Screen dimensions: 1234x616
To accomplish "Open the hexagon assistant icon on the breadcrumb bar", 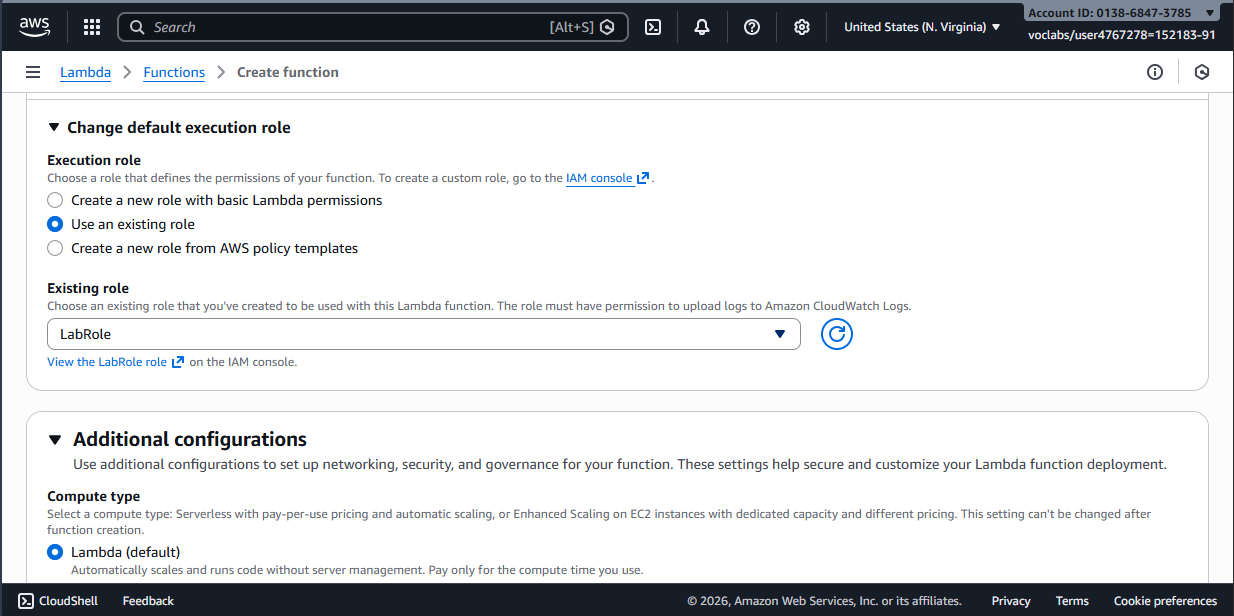I will 1202,72.
